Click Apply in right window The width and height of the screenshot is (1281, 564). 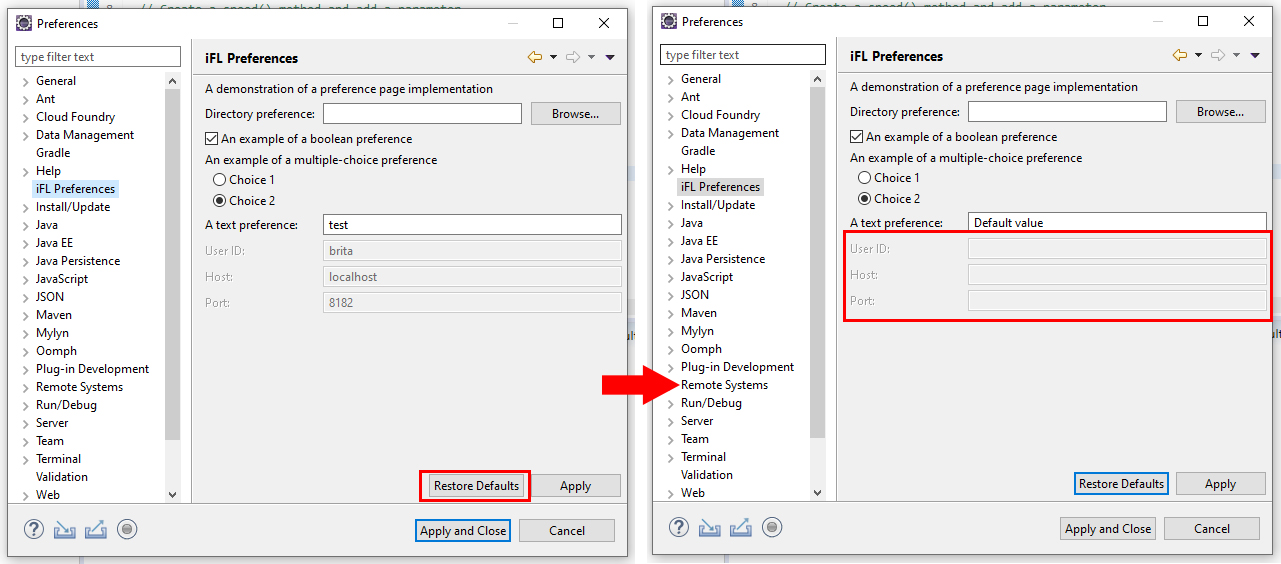tap(1220, 484)
